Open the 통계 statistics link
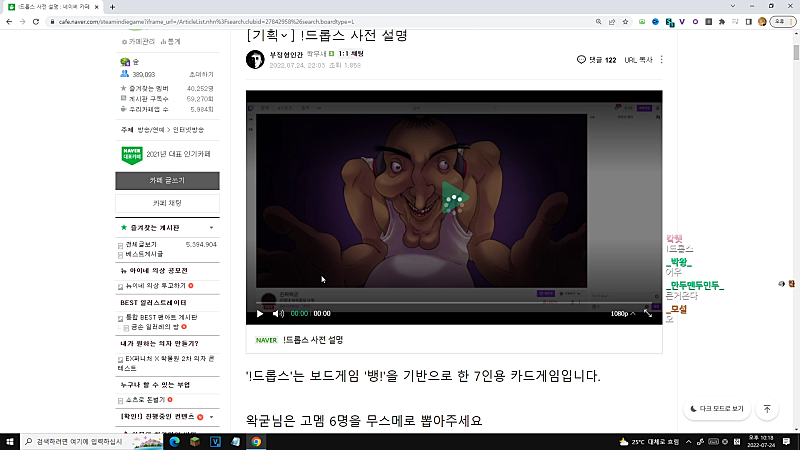The height and width of the screenshot is (450, 800). [x=170, y=42]
